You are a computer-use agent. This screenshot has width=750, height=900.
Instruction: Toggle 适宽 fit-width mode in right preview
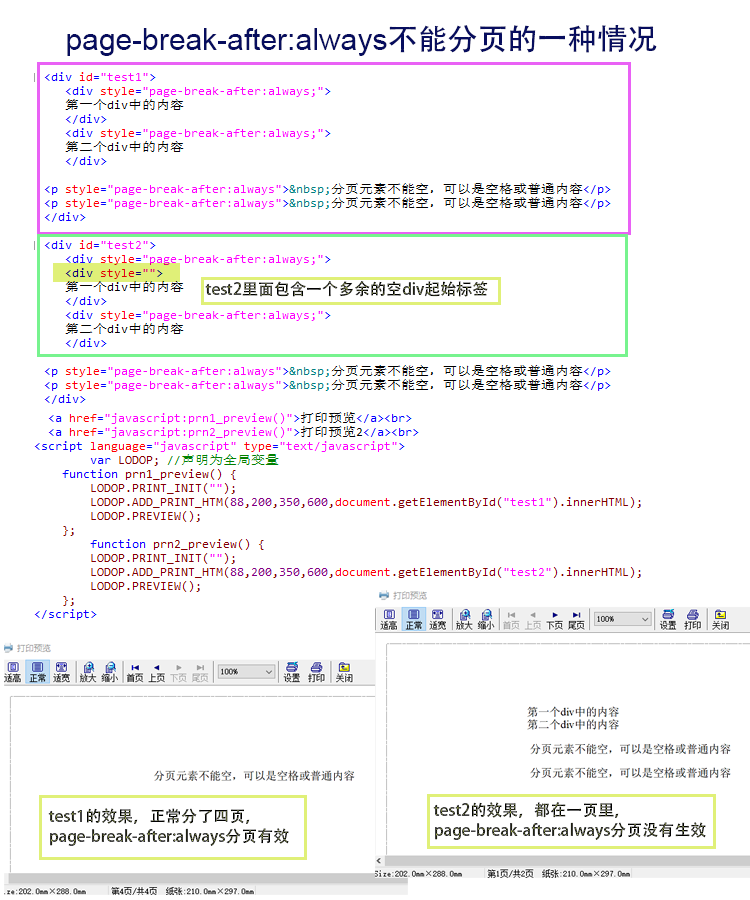click(x=437, y=619)
